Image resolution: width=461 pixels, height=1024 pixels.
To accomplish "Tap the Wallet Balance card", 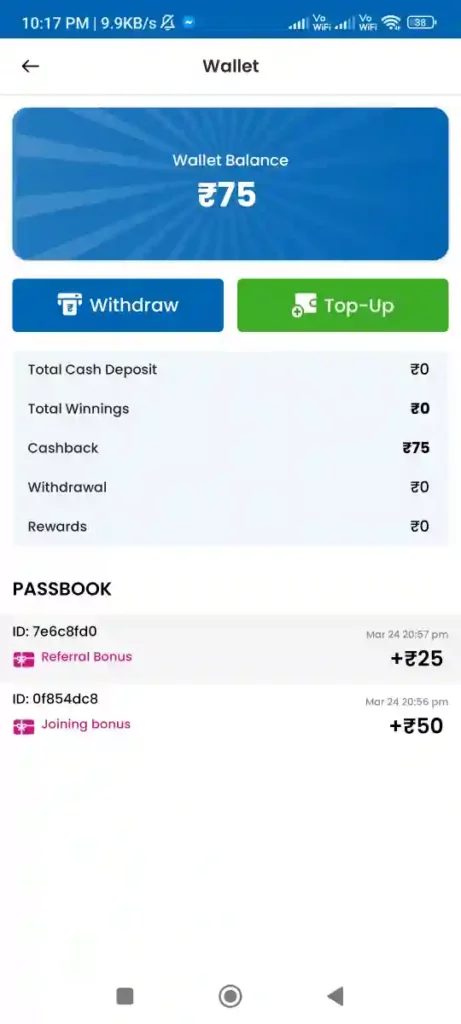I will click(230, 184).
